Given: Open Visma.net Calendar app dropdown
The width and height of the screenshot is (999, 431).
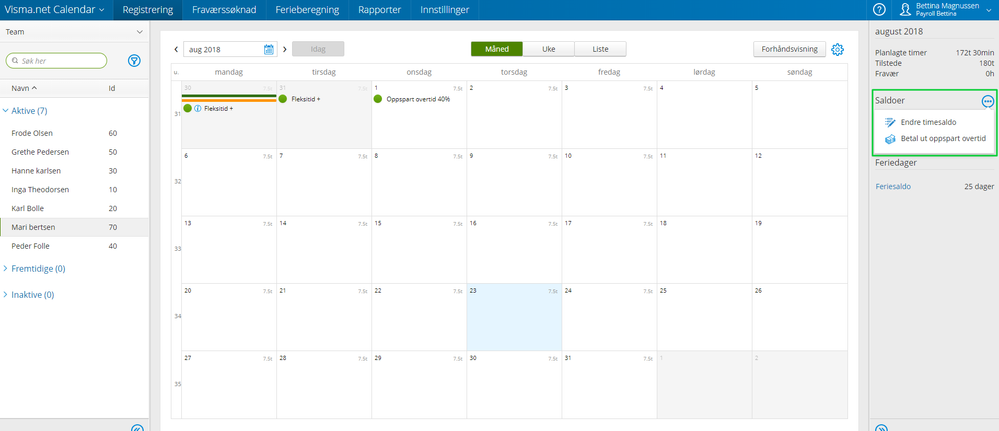Looking at the screenshot, I should point(55,10).
